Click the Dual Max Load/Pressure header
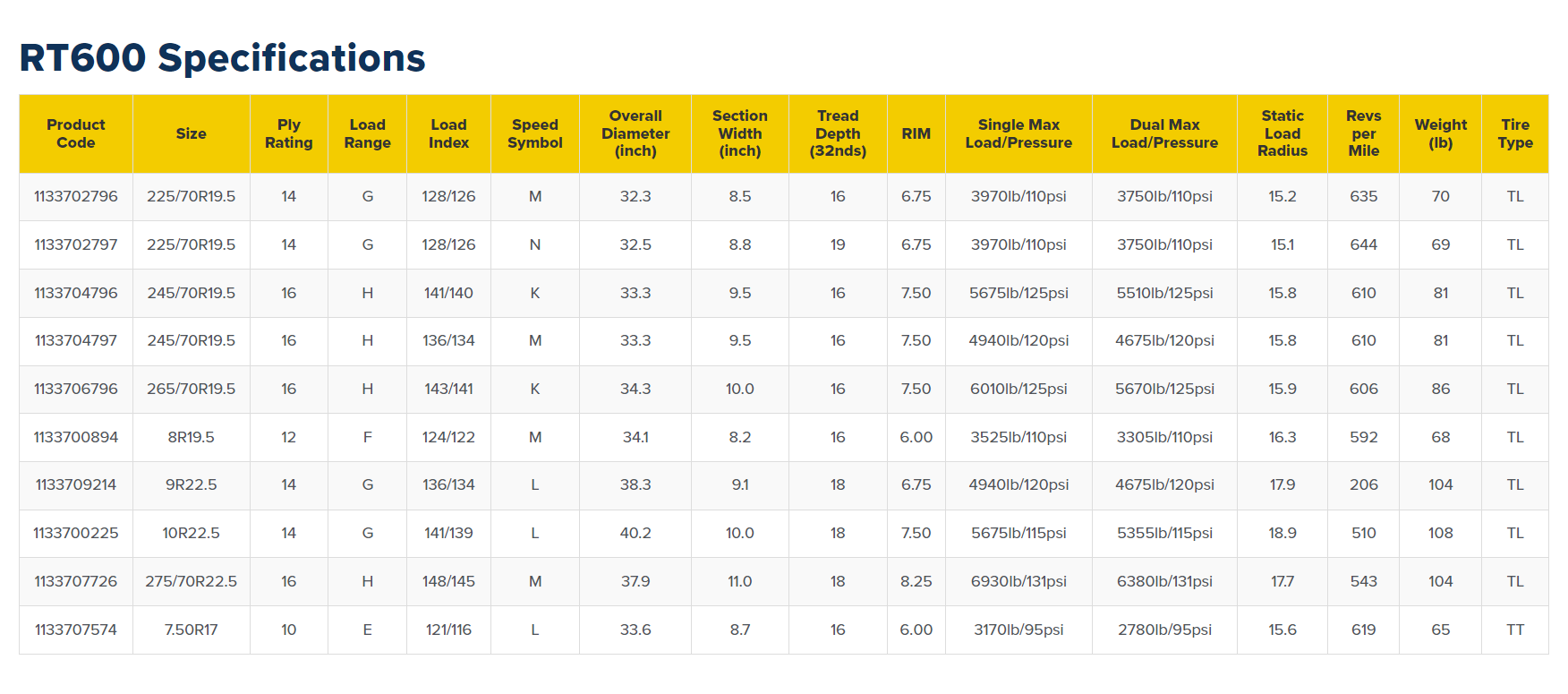The width and height of the screenshot is (1568, 694). 1164,133
